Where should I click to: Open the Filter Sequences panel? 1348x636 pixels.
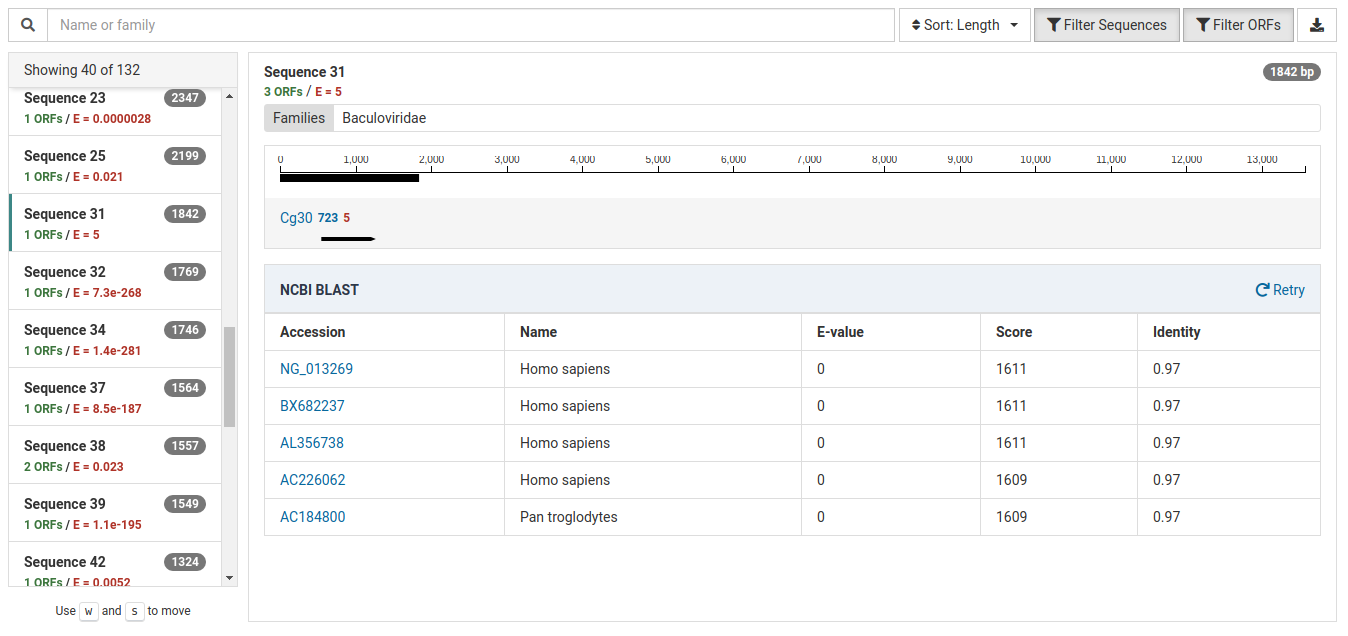pyautogui.click(x=1106, y=25)
